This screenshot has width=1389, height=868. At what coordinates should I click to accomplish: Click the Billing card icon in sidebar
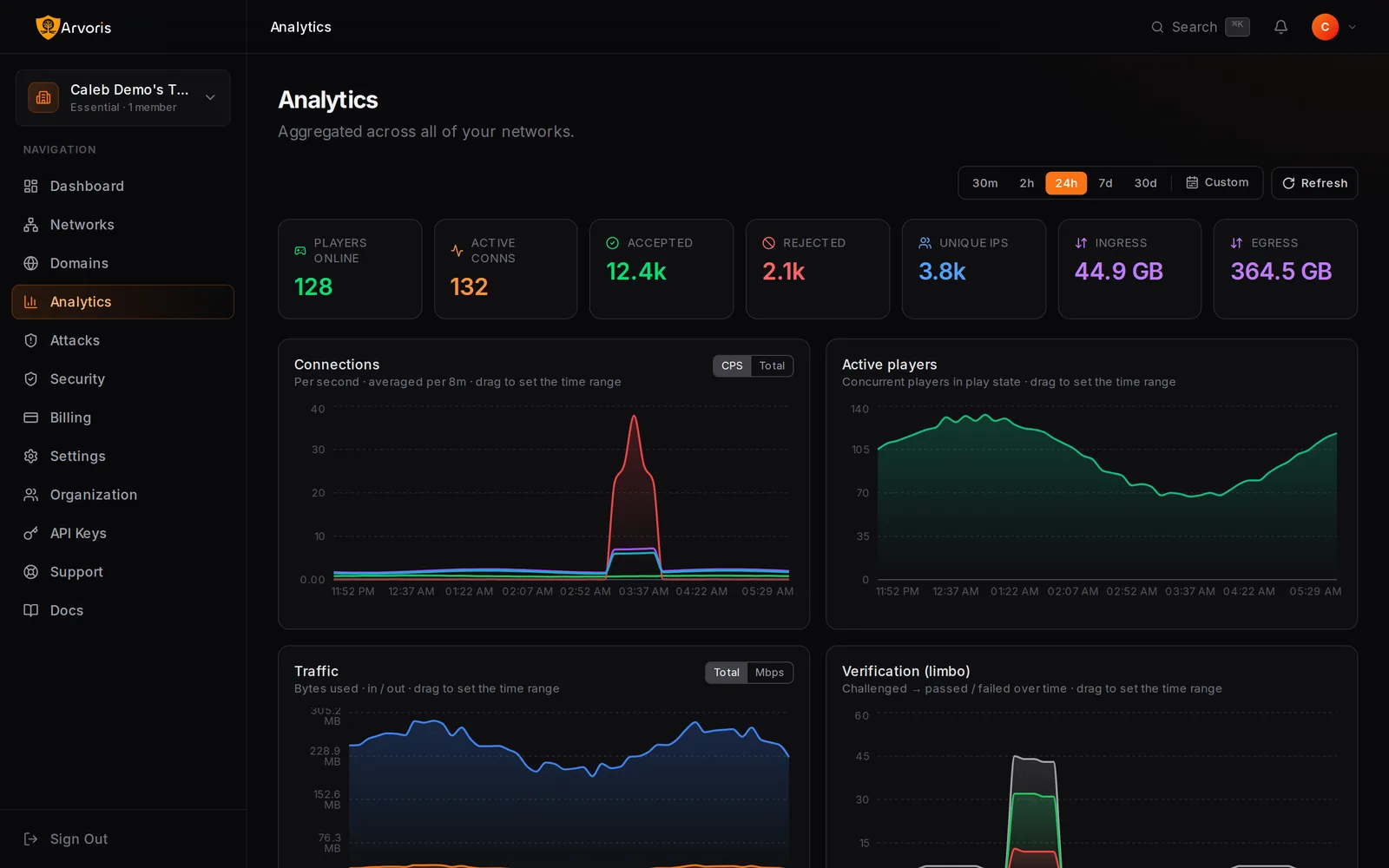(30, 418)
